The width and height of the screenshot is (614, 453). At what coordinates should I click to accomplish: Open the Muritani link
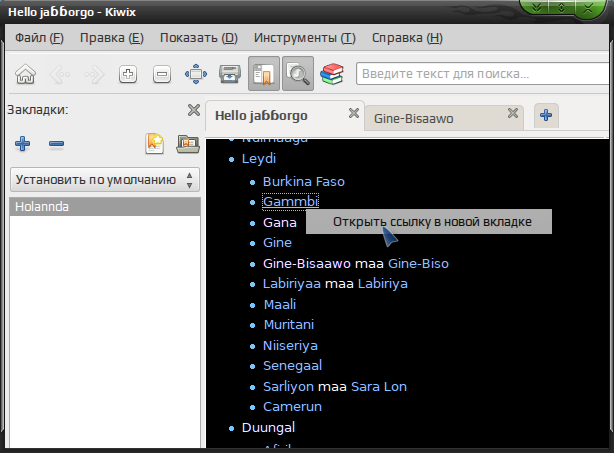289,325
